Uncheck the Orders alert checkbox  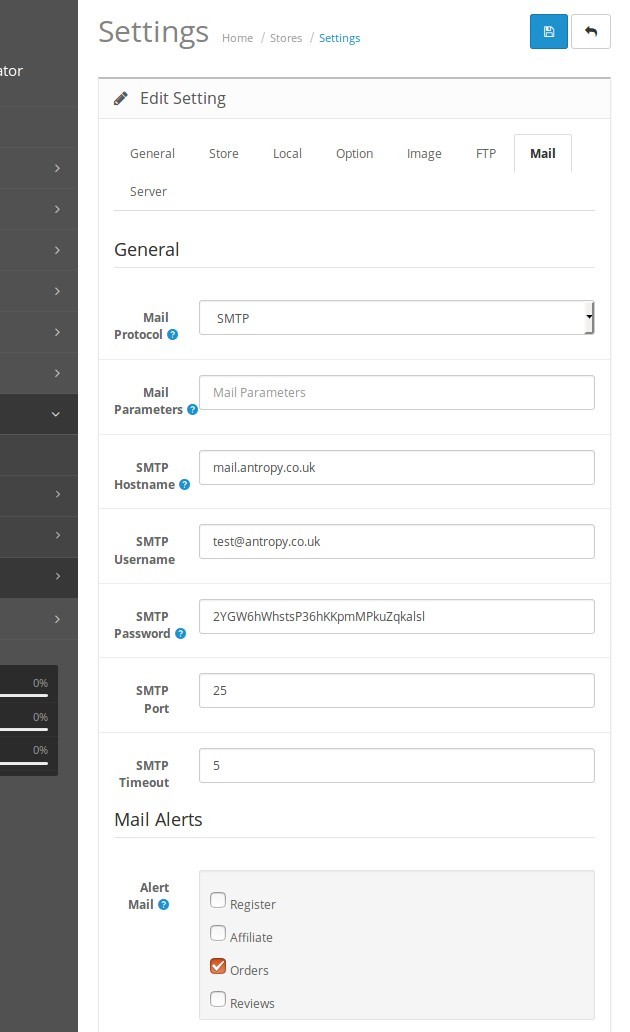[218, 965]
